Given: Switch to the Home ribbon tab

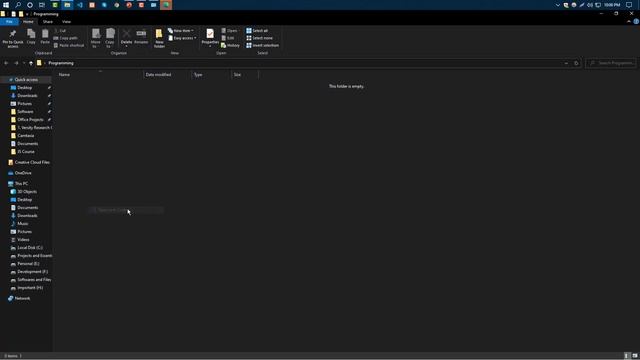Looking at the screenshot, I should 28,22.
